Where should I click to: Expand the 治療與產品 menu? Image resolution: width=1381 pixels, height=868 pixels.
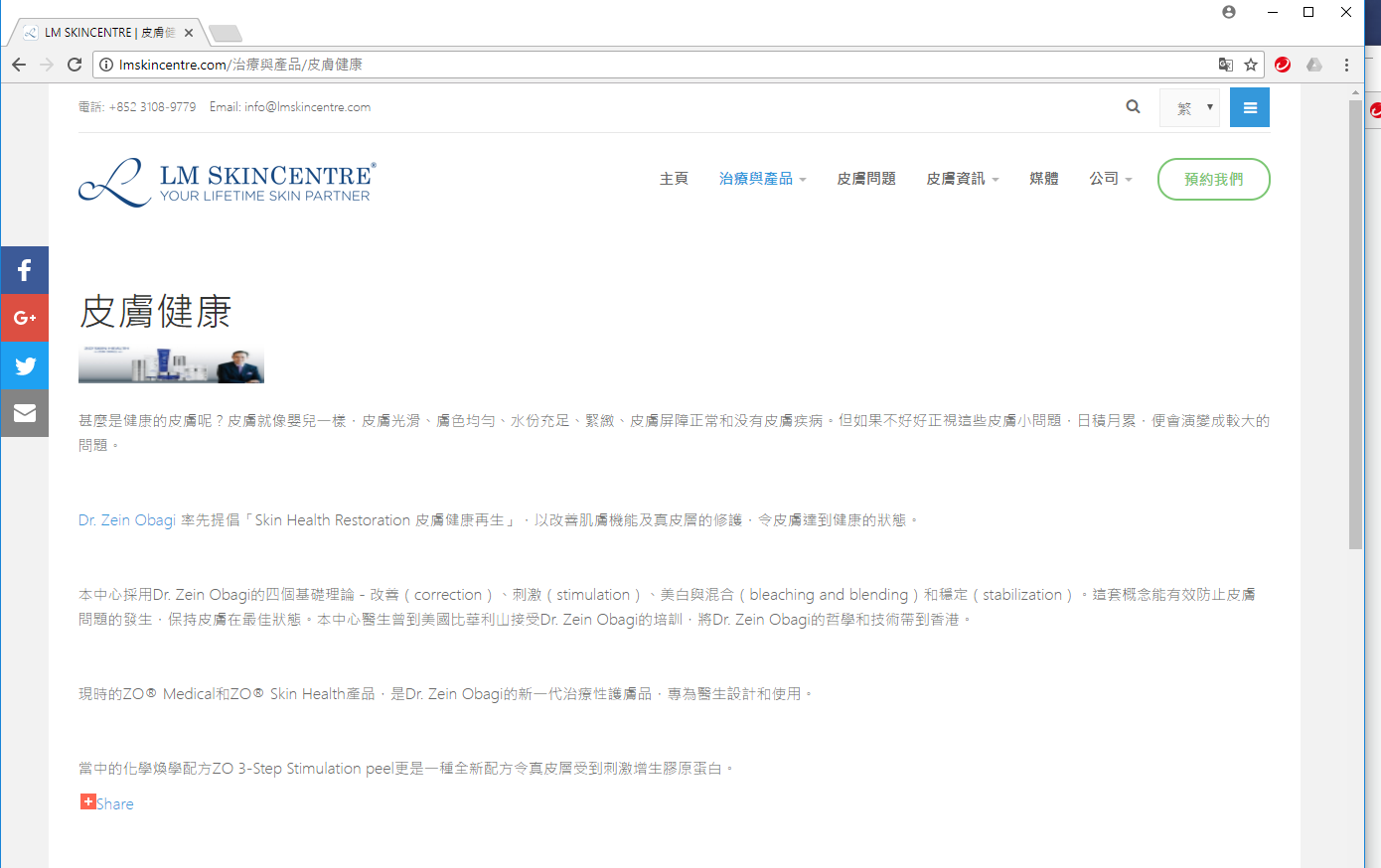762,179
